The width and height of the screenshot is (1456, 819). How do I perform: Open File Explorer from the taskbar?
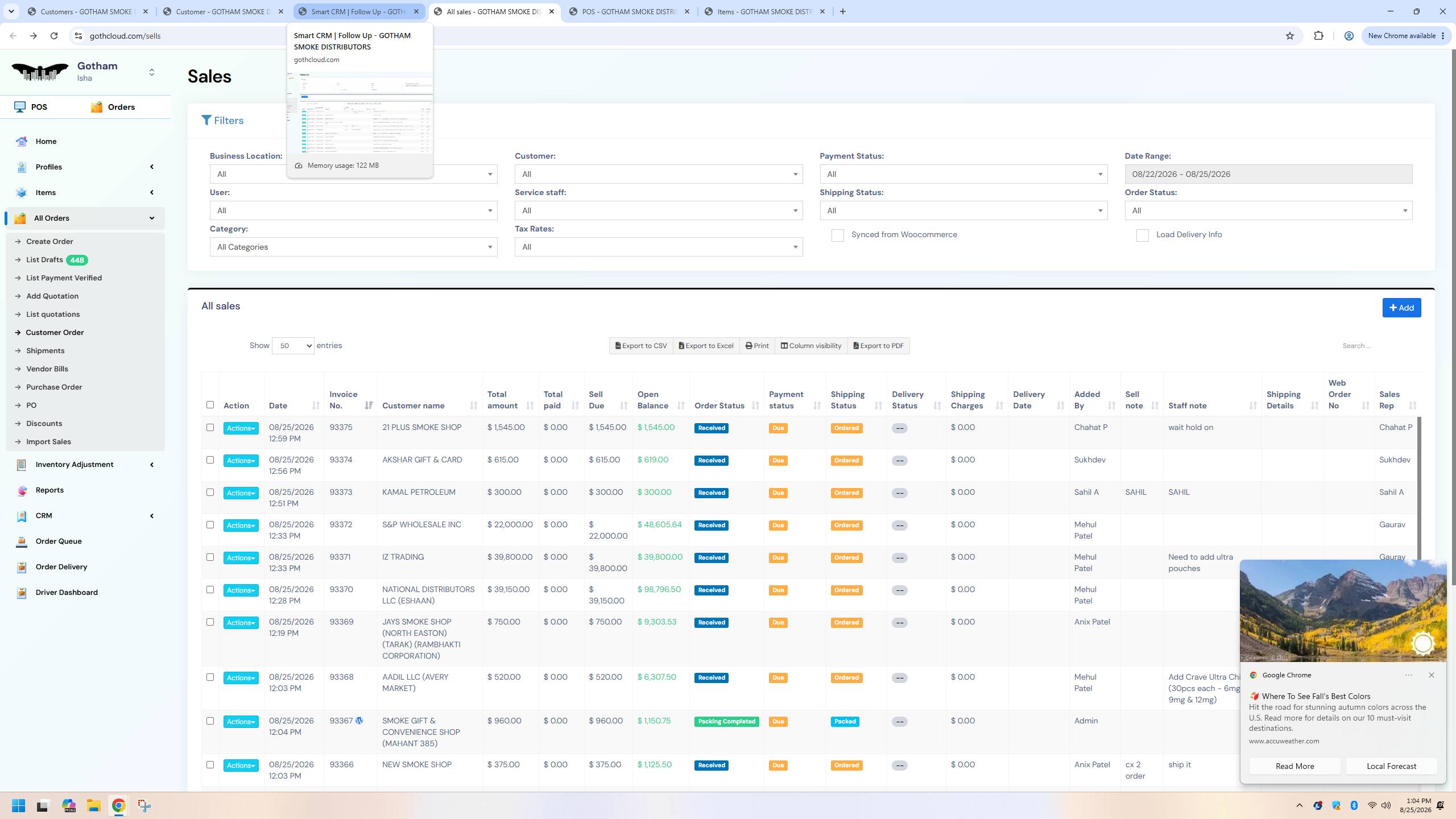pos(93,805)
